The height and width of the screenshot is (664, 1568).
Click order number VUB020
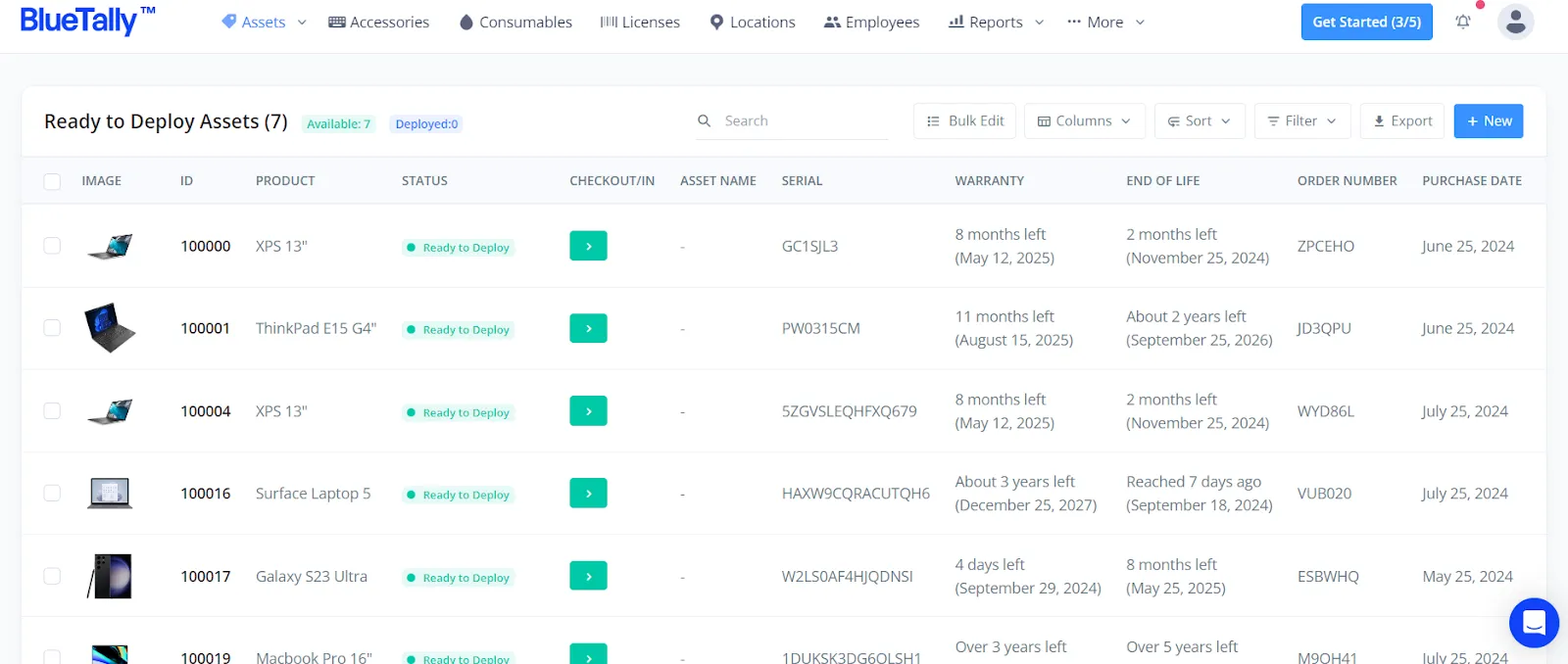click(1324, 494)
